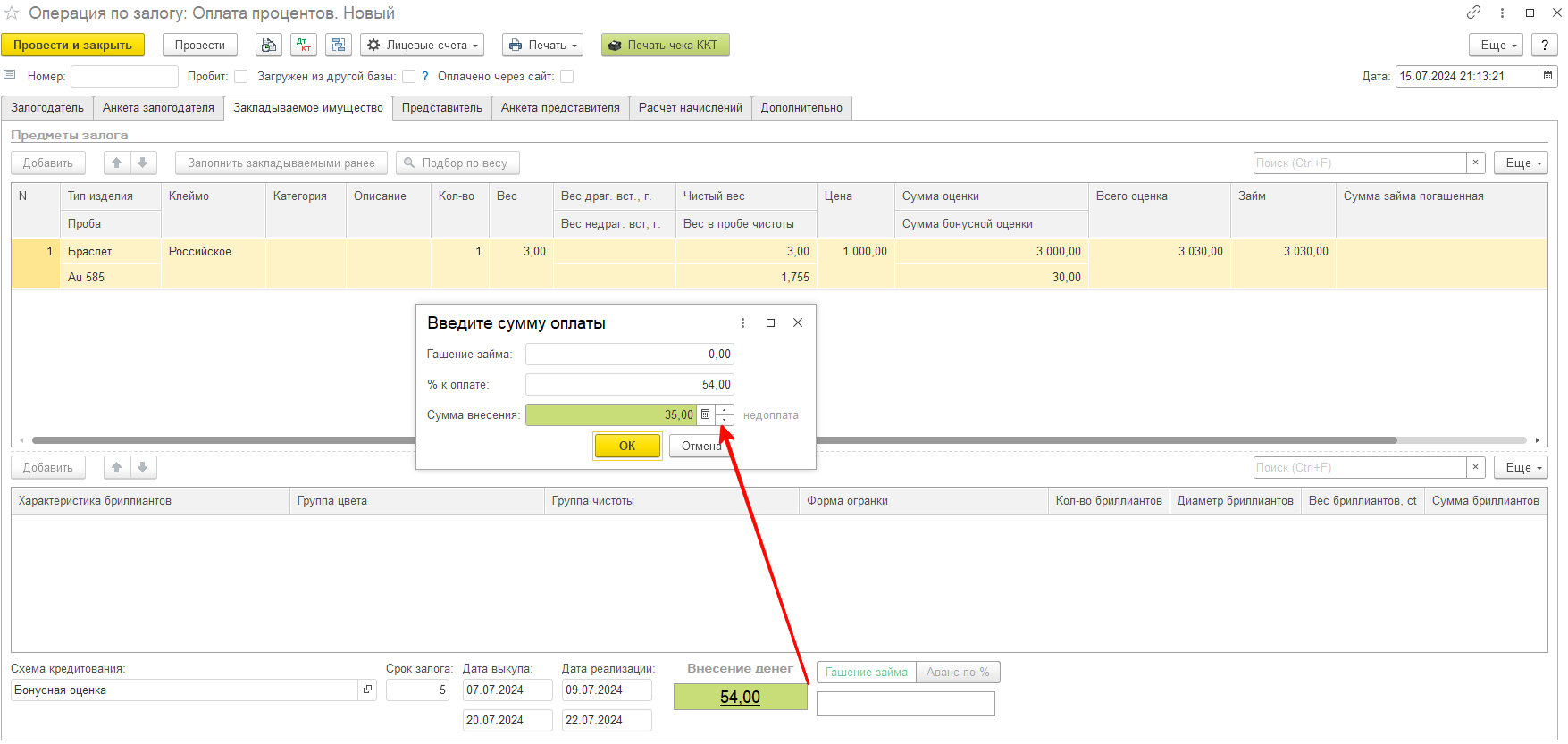Open Анкета представителя tab
The width and height of the screenshot is (1568, 744).
pyautogui.click(x=560, y=108)
